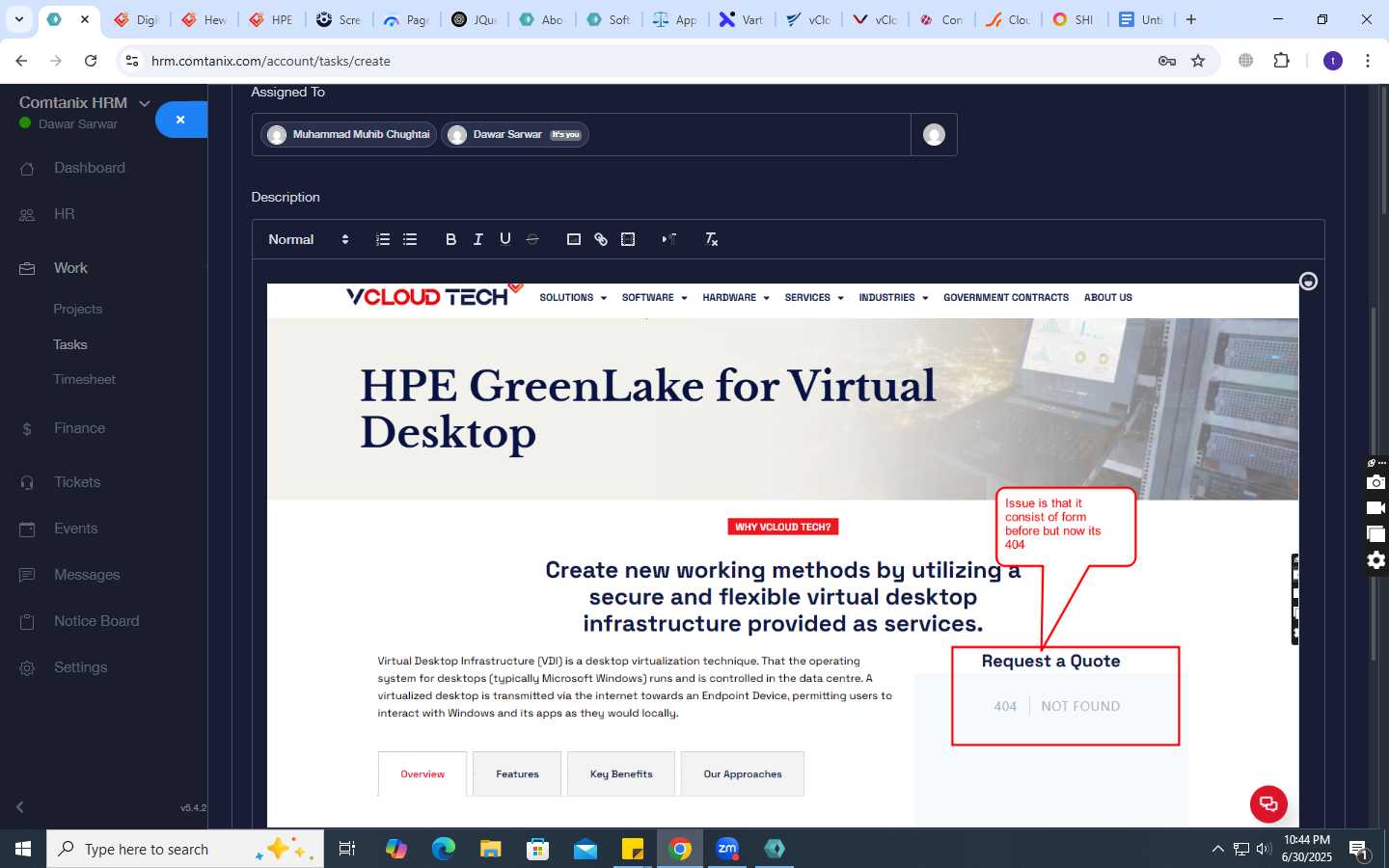
Task: Toggle bold formatting in editor
Action: pos(450,239)
